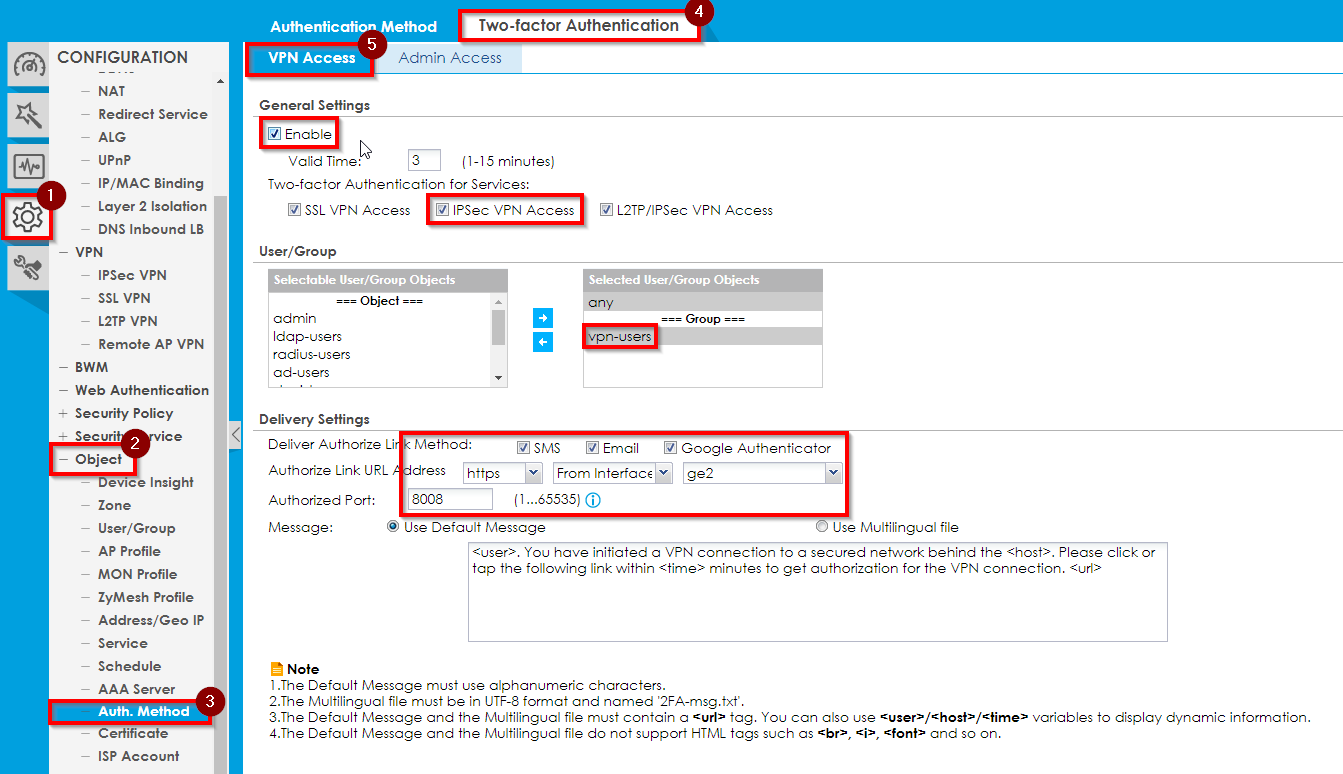Open the Maintenance tools wrench icon
Image resolution: width=1343 pixels, height=774 pixels.
coord(27,266)
